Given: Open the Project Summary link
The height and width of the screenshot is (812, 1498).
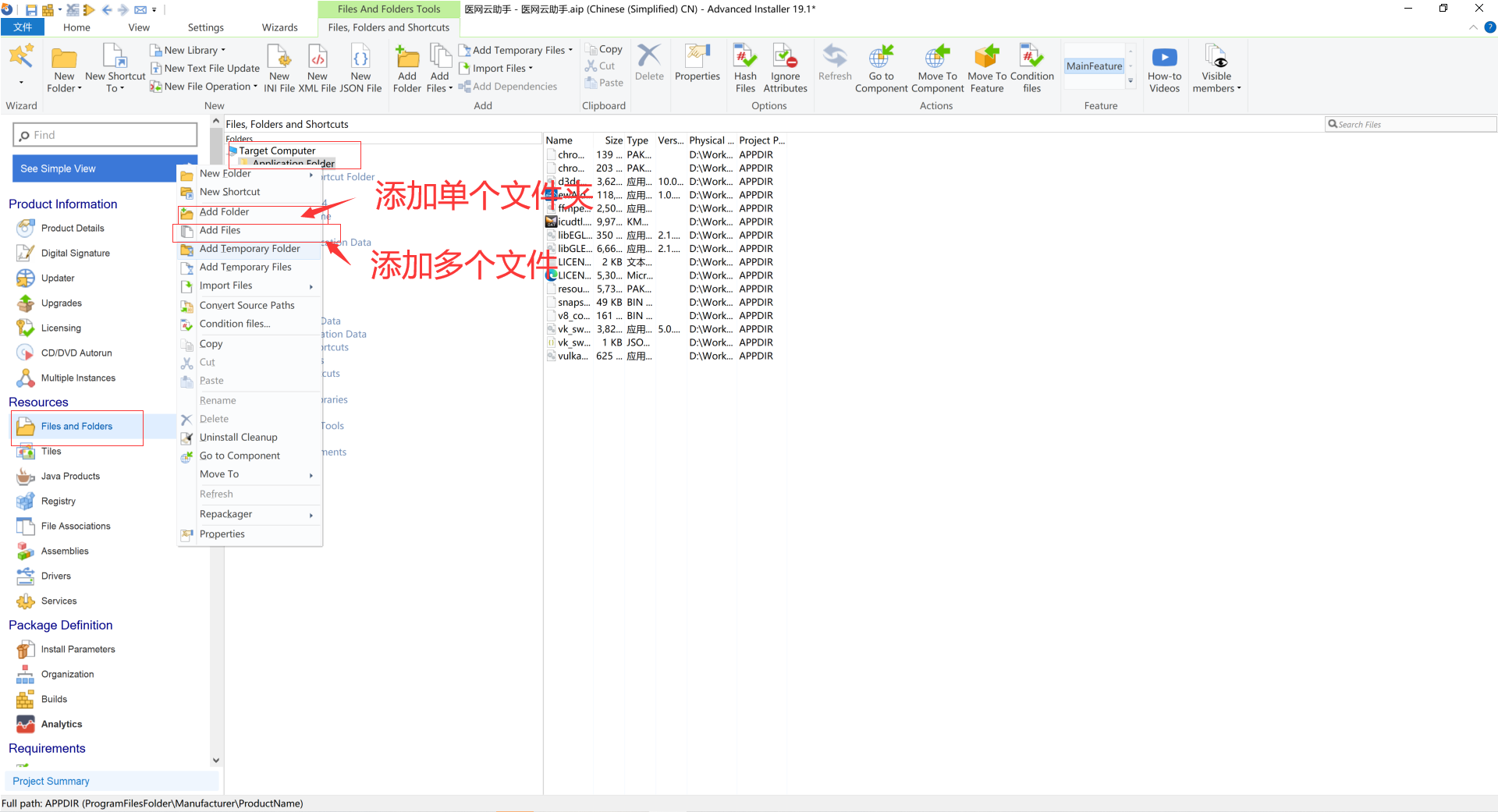Looking at the screenshot, I should (51, 781).
